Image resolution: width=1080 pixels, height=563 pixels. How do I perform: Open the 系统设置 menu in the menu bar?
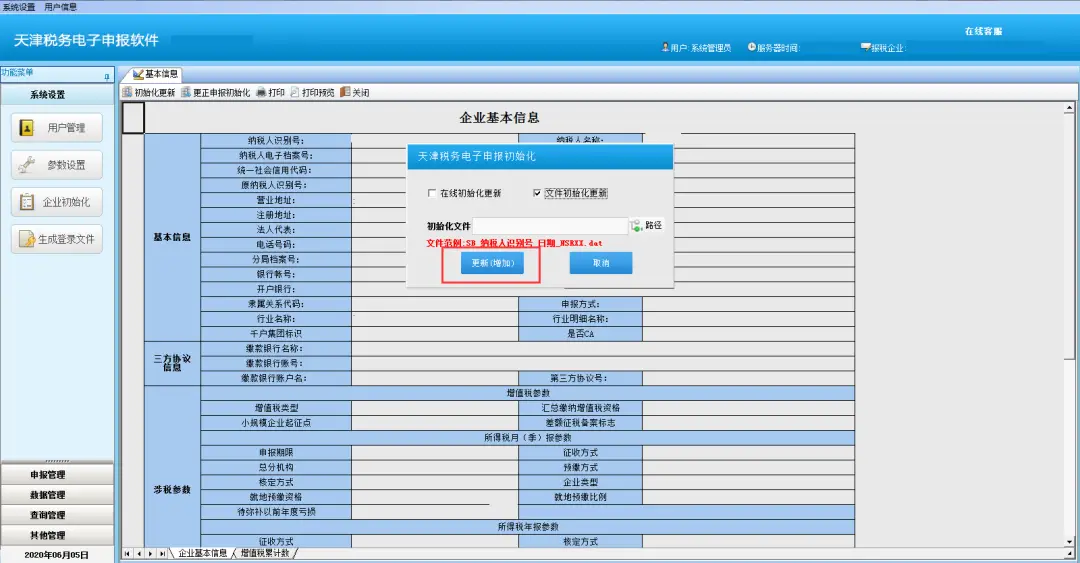pyautogui.click(x=19, y=7)
